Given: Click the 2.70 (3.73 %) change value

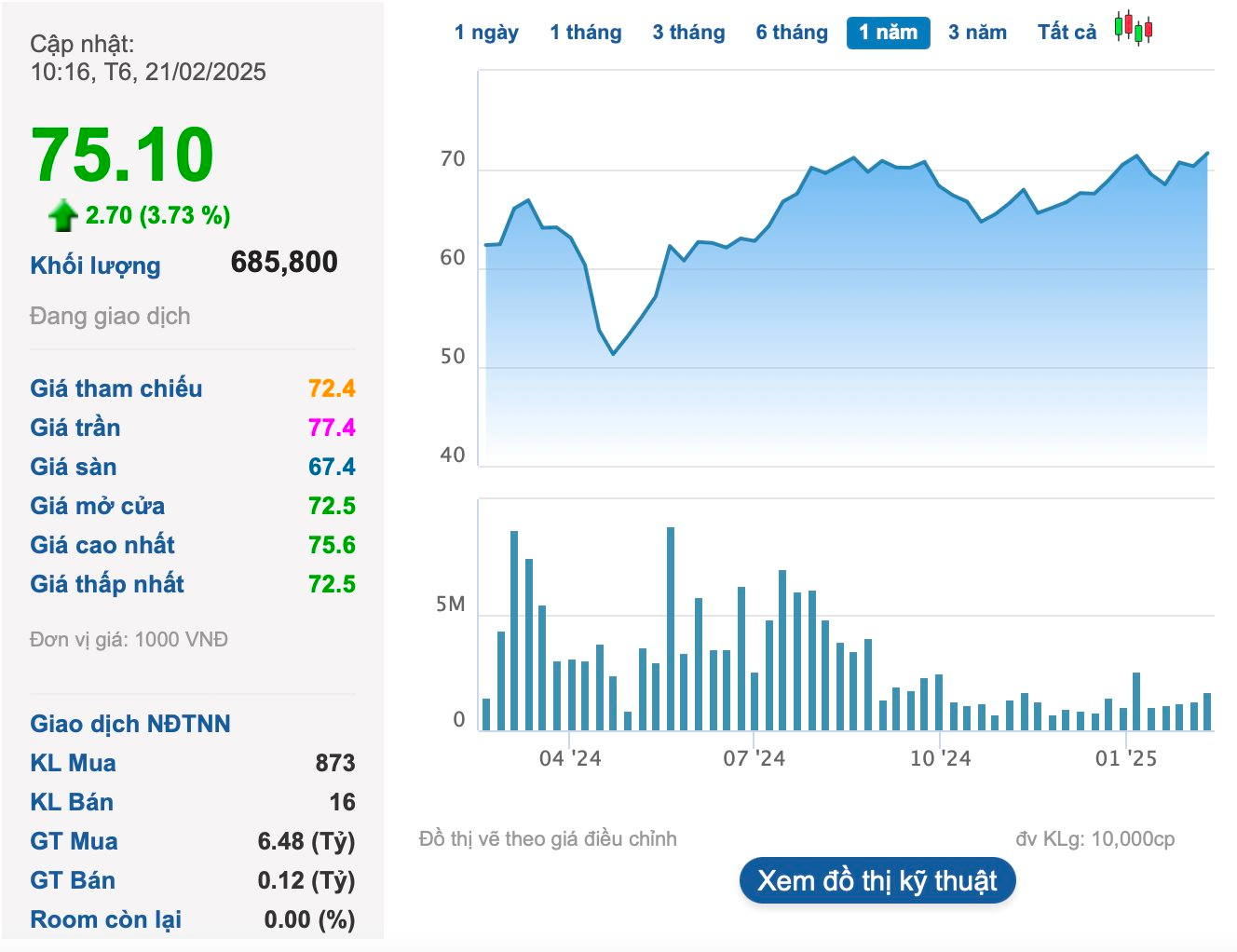Looking at the screenshot, I should click(x=157, y=215).
